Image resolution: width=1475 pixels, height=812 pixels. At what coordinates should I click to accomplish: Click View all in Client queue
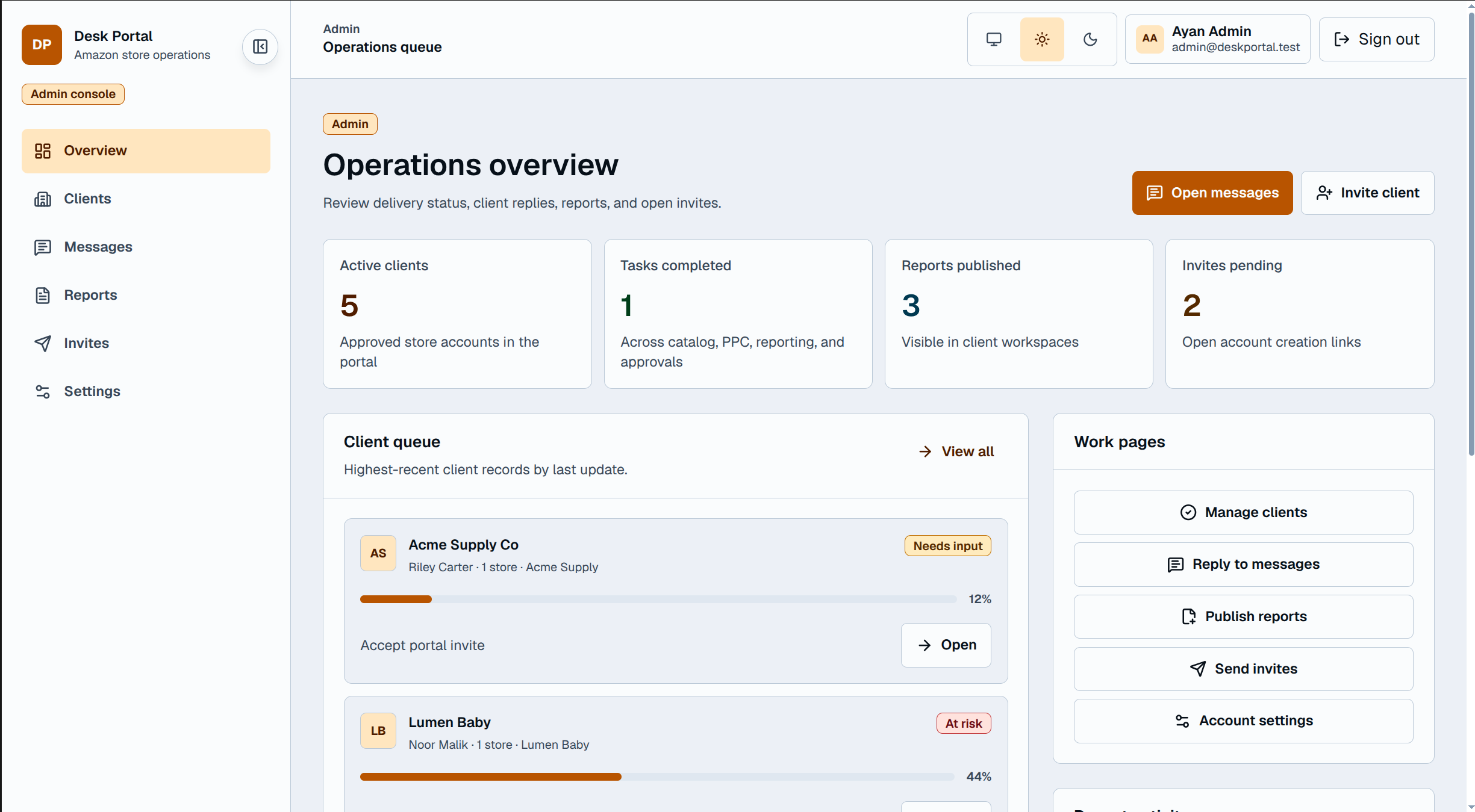pyautogui.click(x=956, y=451)
